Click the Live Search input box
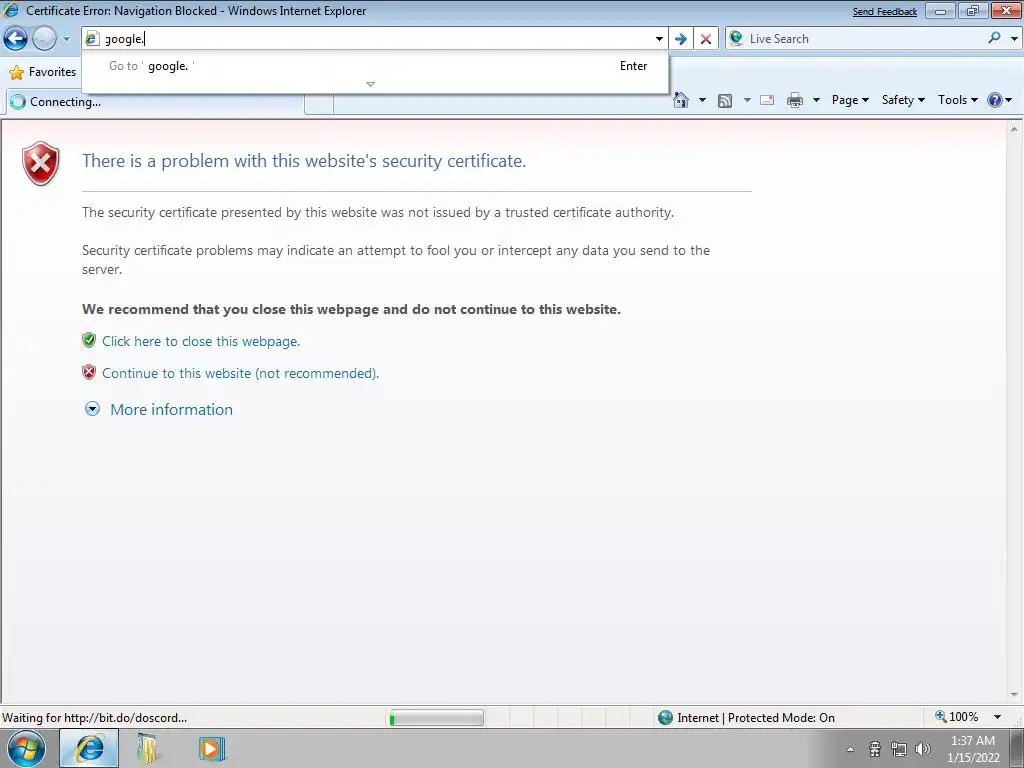Viewport: 1024px width, 768px height. point(863,39)
